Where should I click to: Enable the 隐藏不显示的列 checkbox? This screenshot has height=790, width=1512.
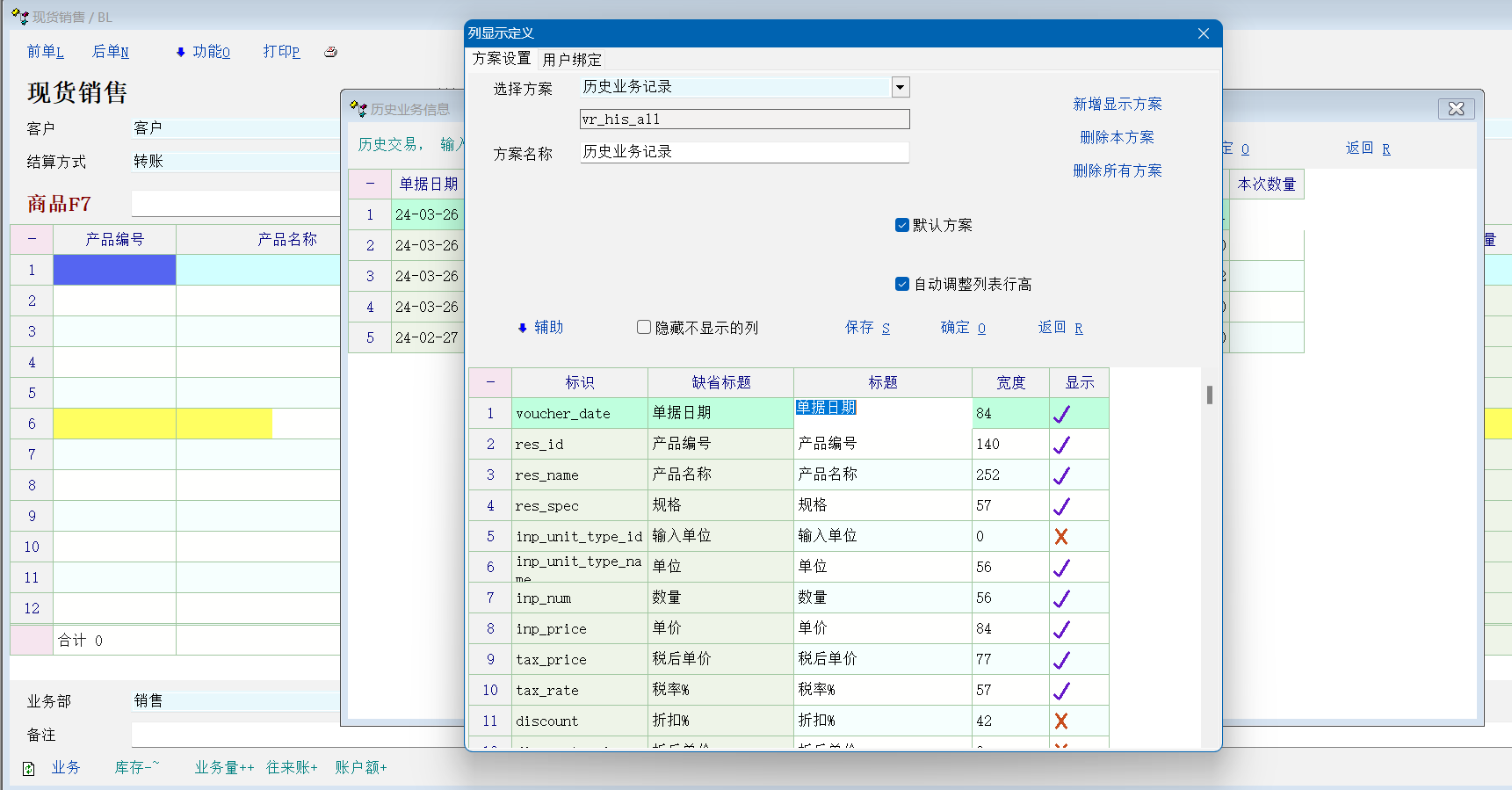644,327
